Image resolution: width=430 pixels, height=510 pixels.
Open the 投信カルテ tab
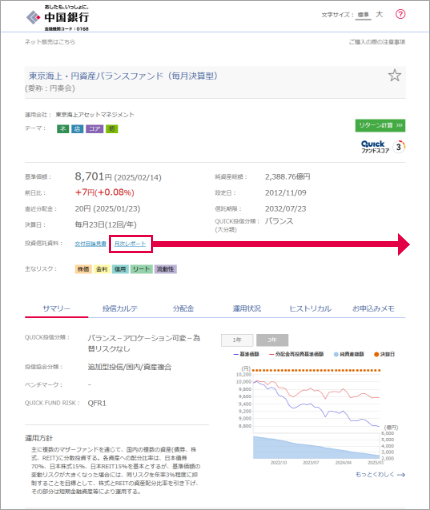point(120,309)
